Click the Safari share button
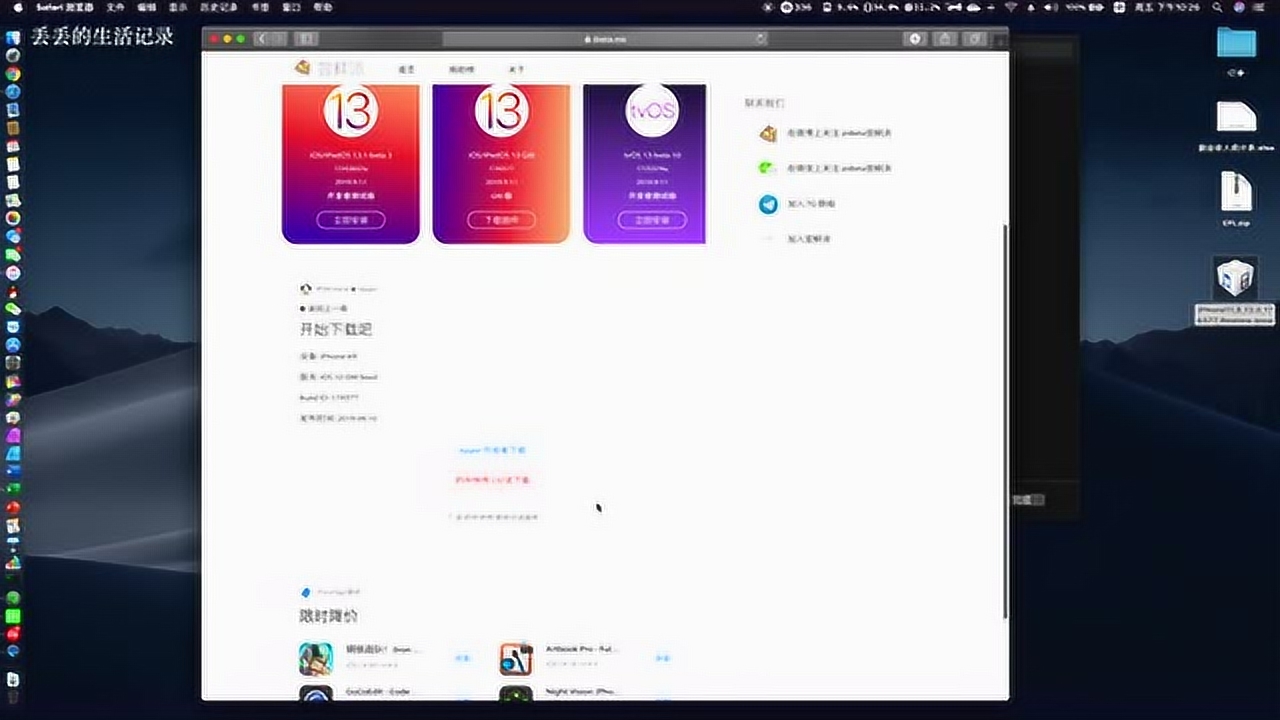 coord(945,39)
